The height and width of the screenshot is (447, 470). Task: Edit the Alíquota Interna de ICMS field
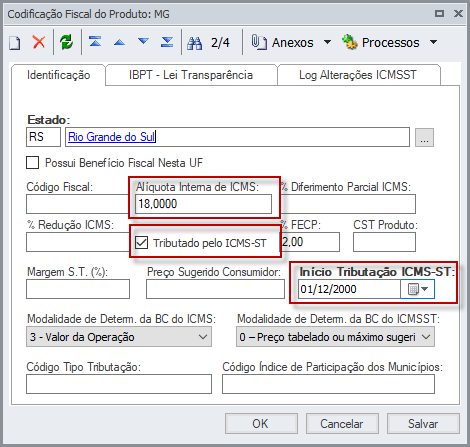point(203,204)
